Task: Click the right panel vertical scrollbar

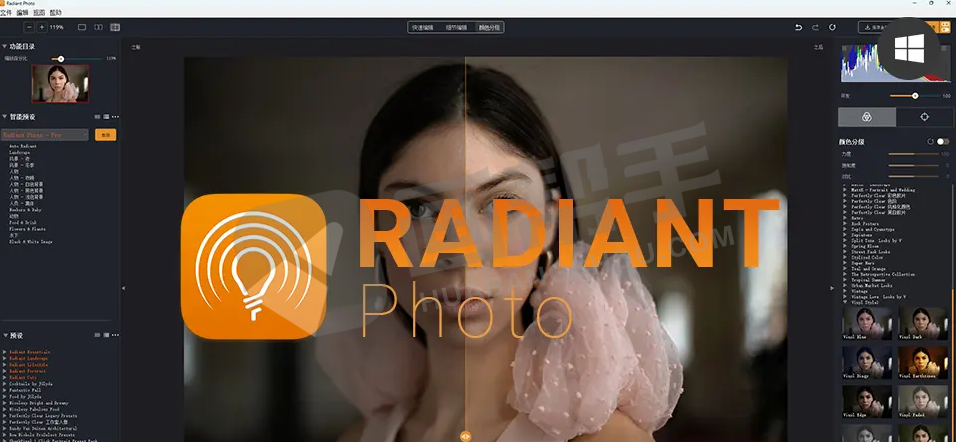Action: 953,366
